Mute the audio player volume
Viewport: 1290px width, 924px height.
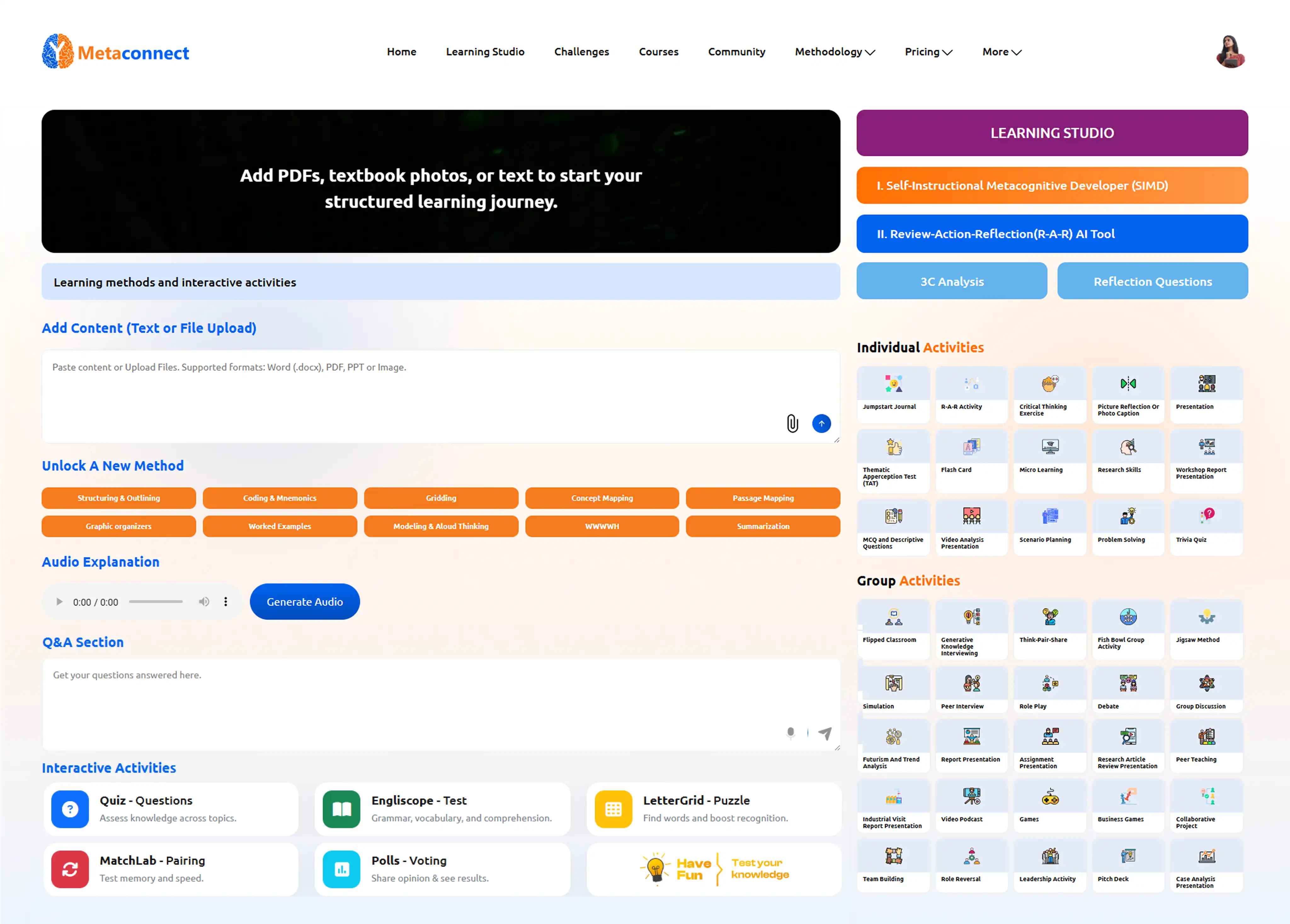pyautogui.click(x=204, y=602)
